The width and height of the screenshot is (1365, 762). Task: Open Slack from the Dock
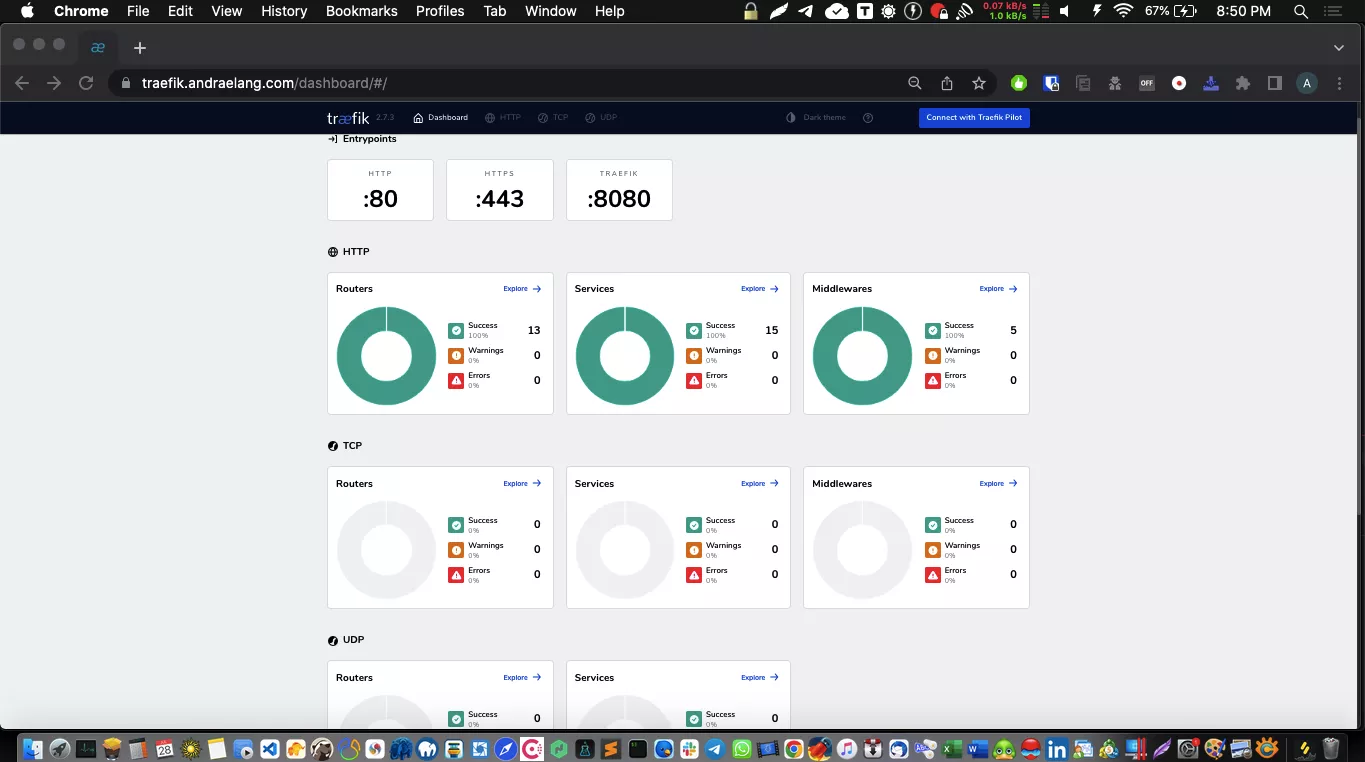pos(689,748)
